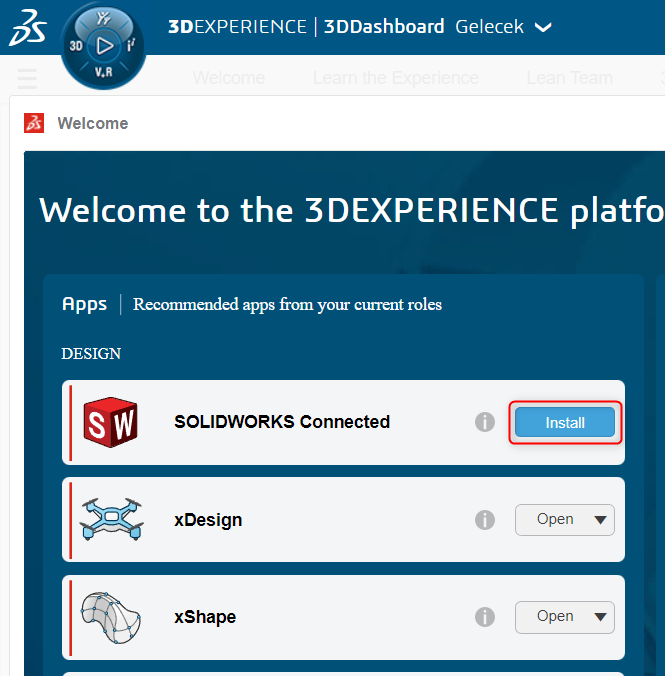The height and width of the screenshot is (676, 665).
Task: Select the information quadrant of the compass
Action: click(131, 45)
